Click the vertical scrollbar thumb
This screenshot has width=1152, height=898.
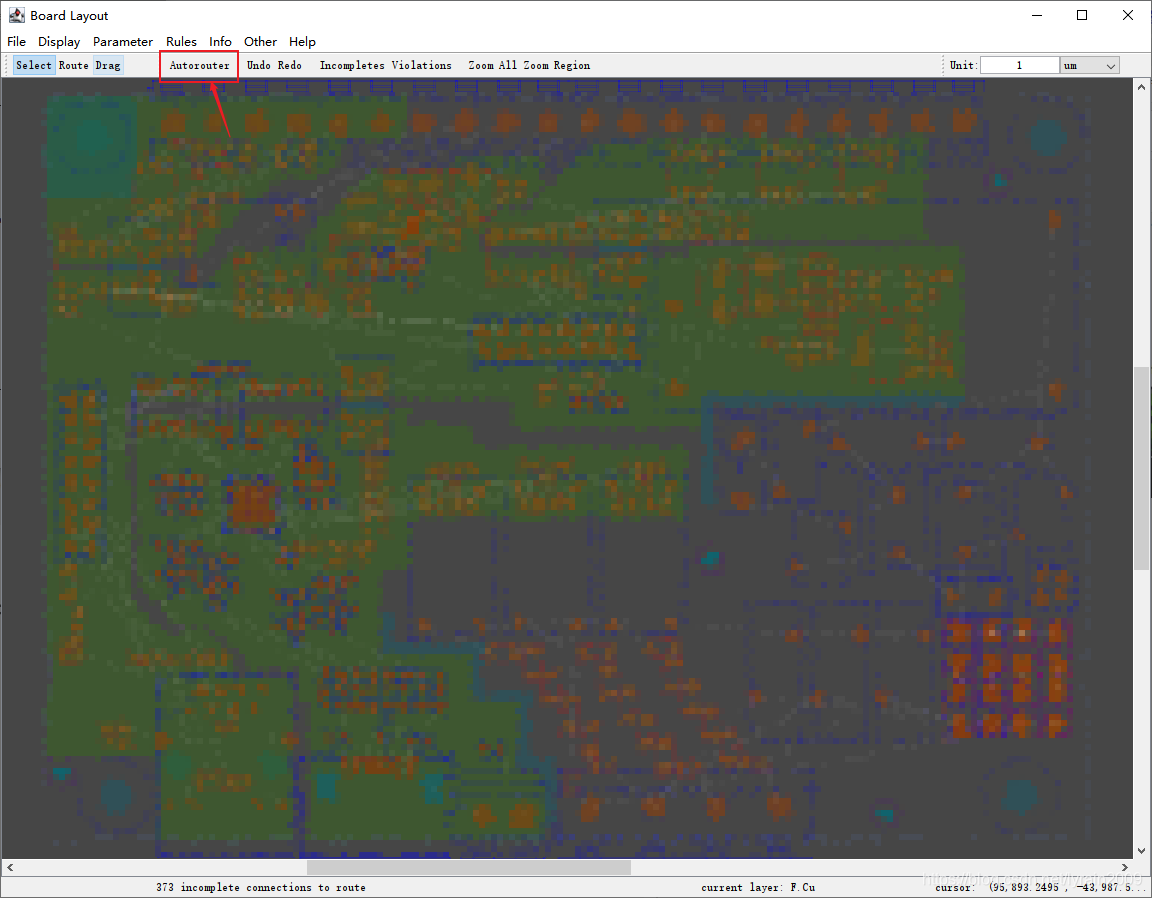pyautogui.click(x=1141, y=467)
